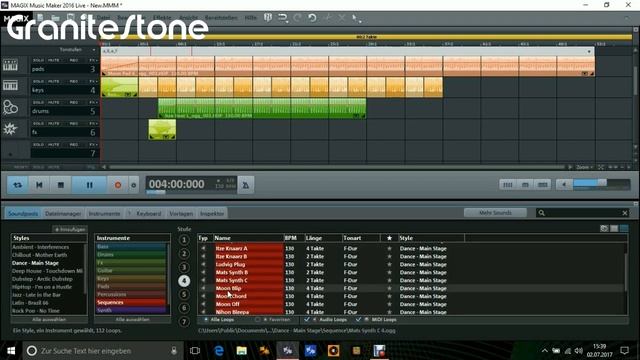The width and height of the screenshot is (640, 360).
Task: Pause playback with the pause button
Action: [x=89, y=185]
